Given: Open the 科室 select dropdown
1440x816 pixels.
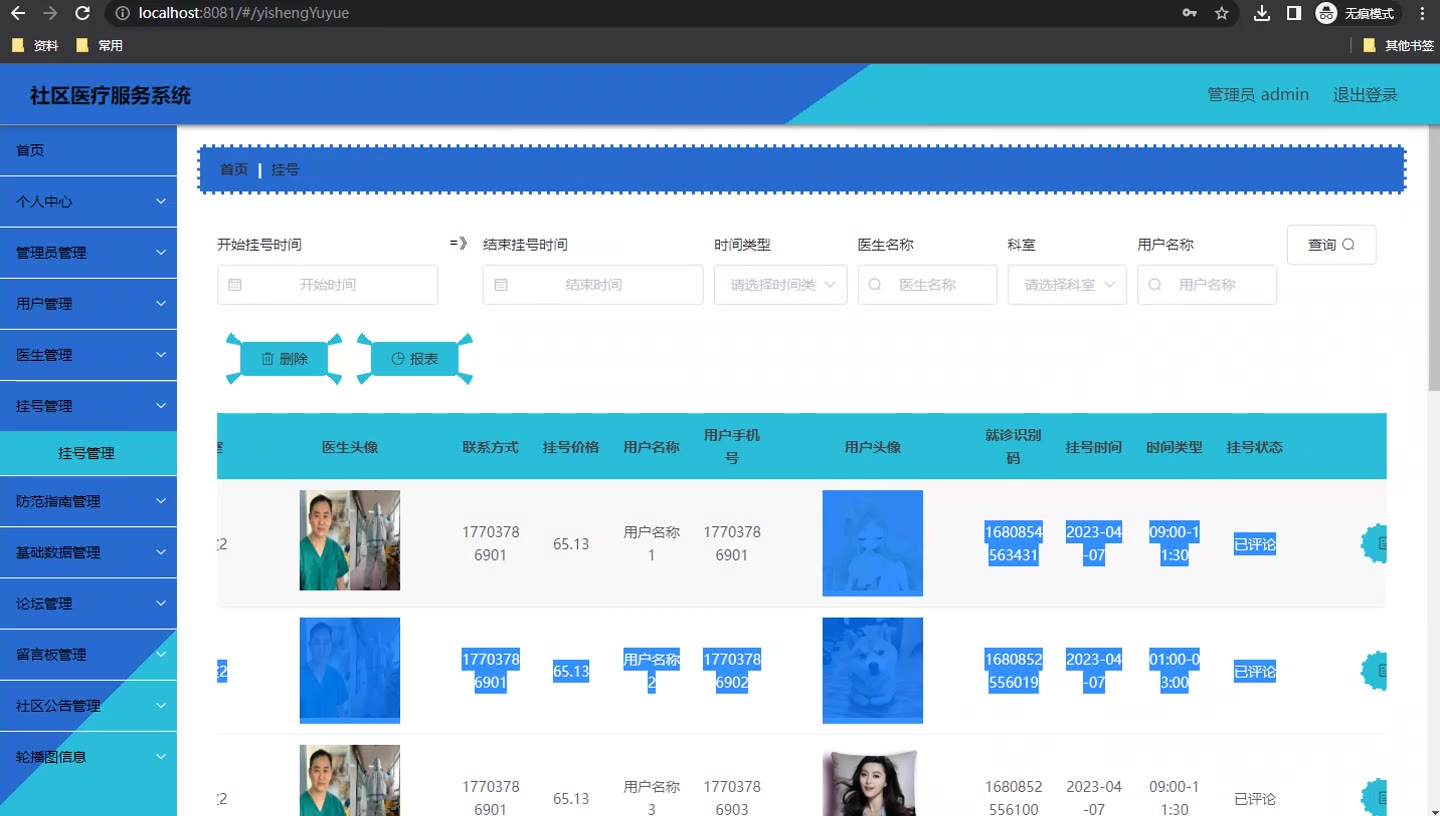Looking at the screenshot, I should click(1067, 285).
